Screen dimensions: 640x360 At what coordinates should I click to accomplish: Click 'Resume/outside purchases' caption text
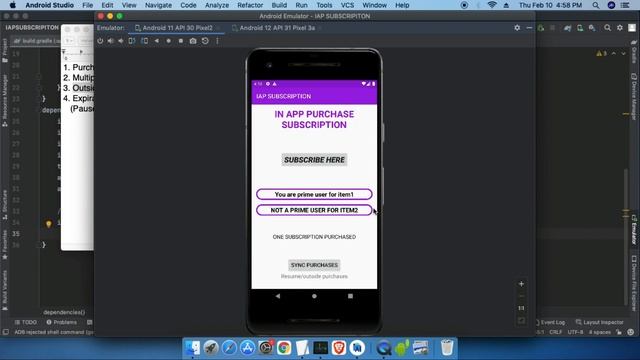coord(314,276)
